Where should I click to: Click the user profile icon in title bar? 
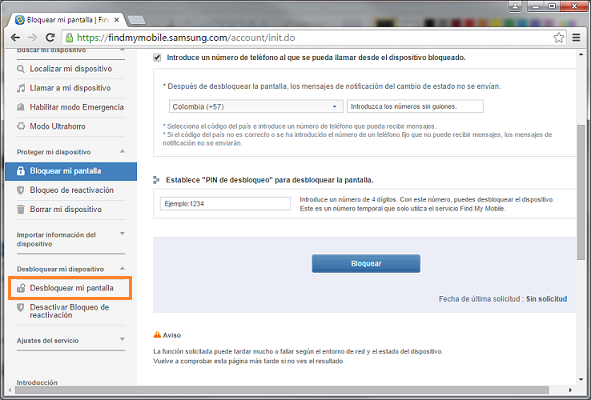515,6
